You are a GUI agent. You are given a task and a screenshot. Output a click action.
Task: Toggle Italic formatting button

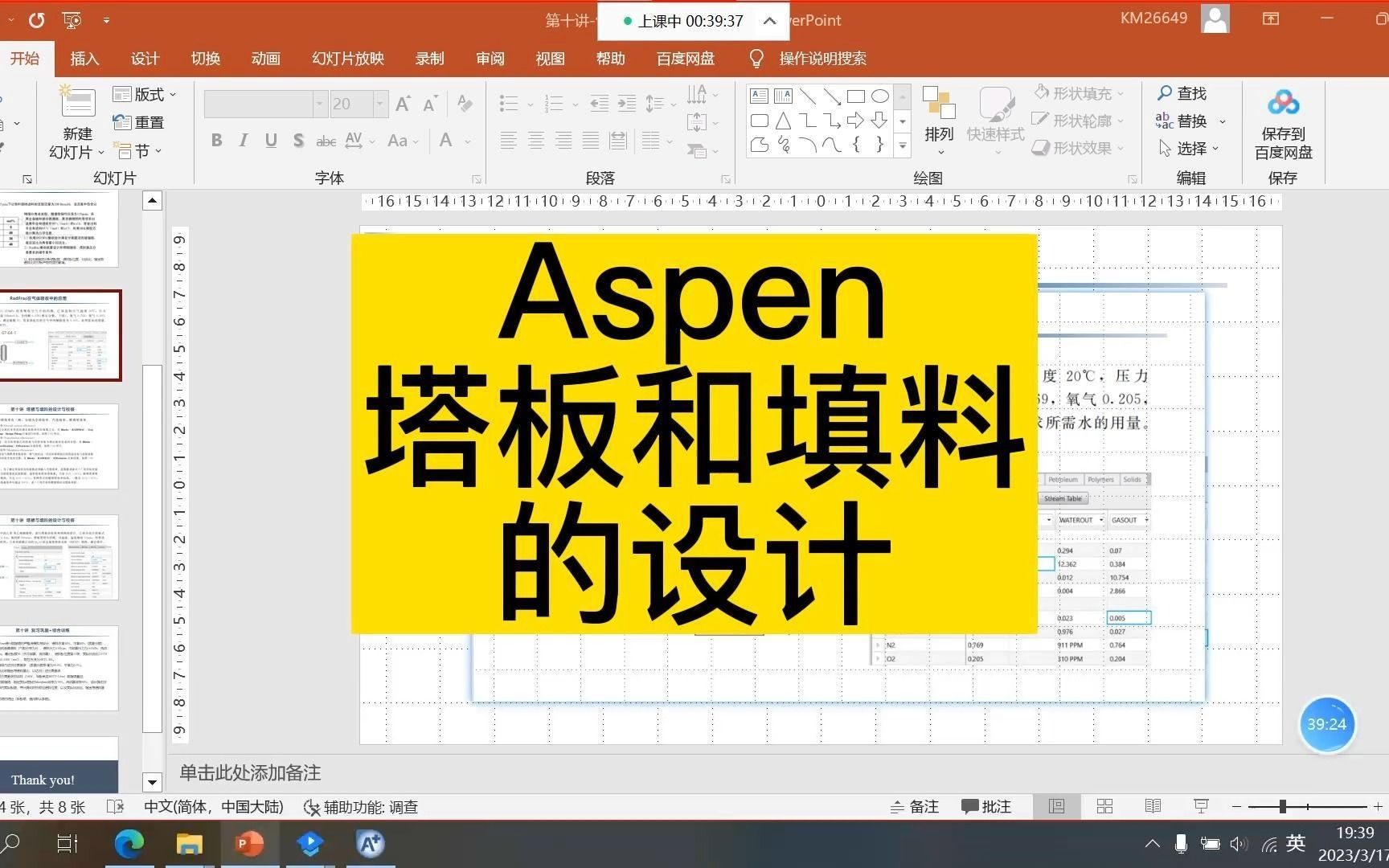(x=243, y=141)
